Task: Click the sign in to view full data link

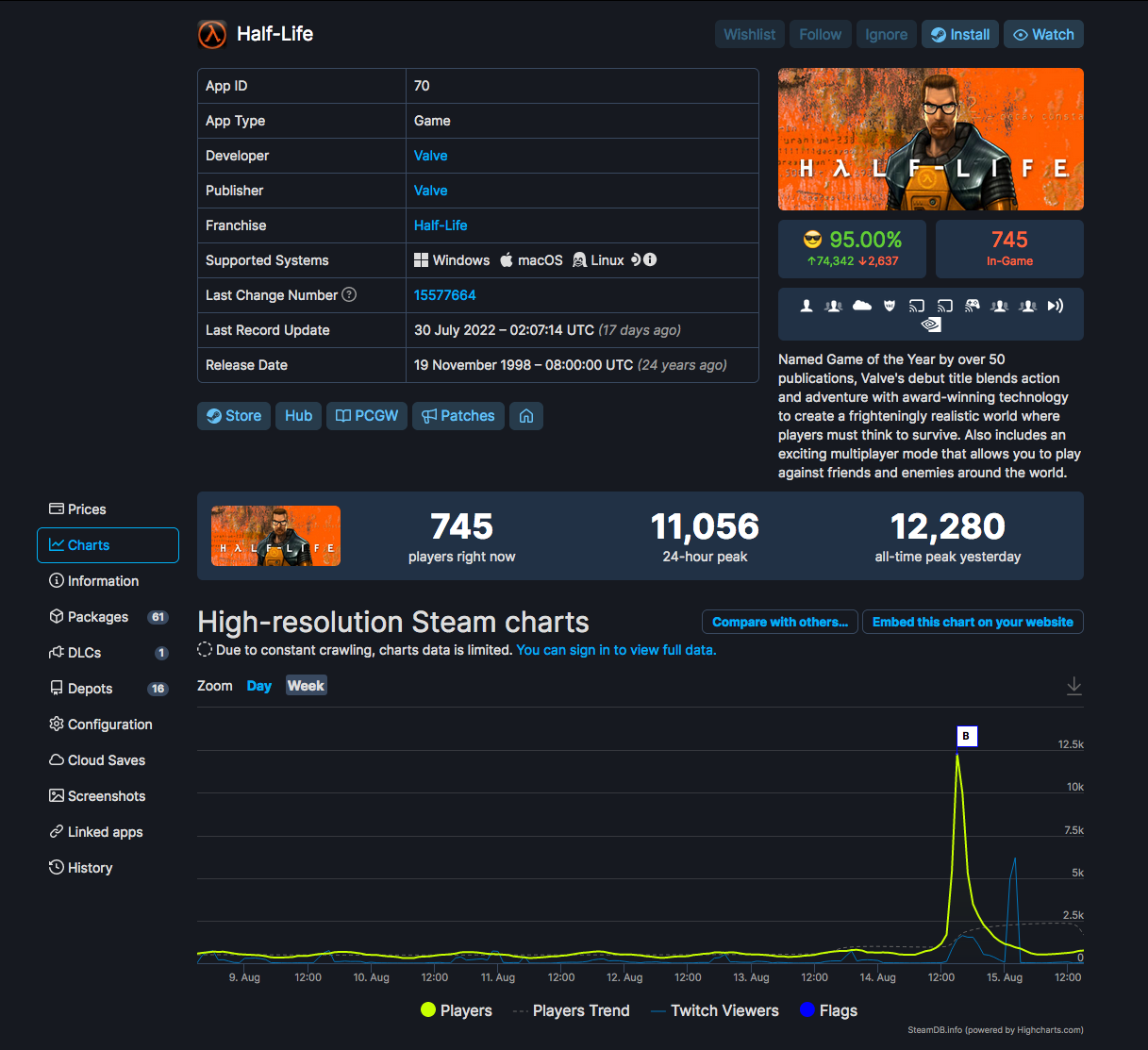Action: click(617, 650)
